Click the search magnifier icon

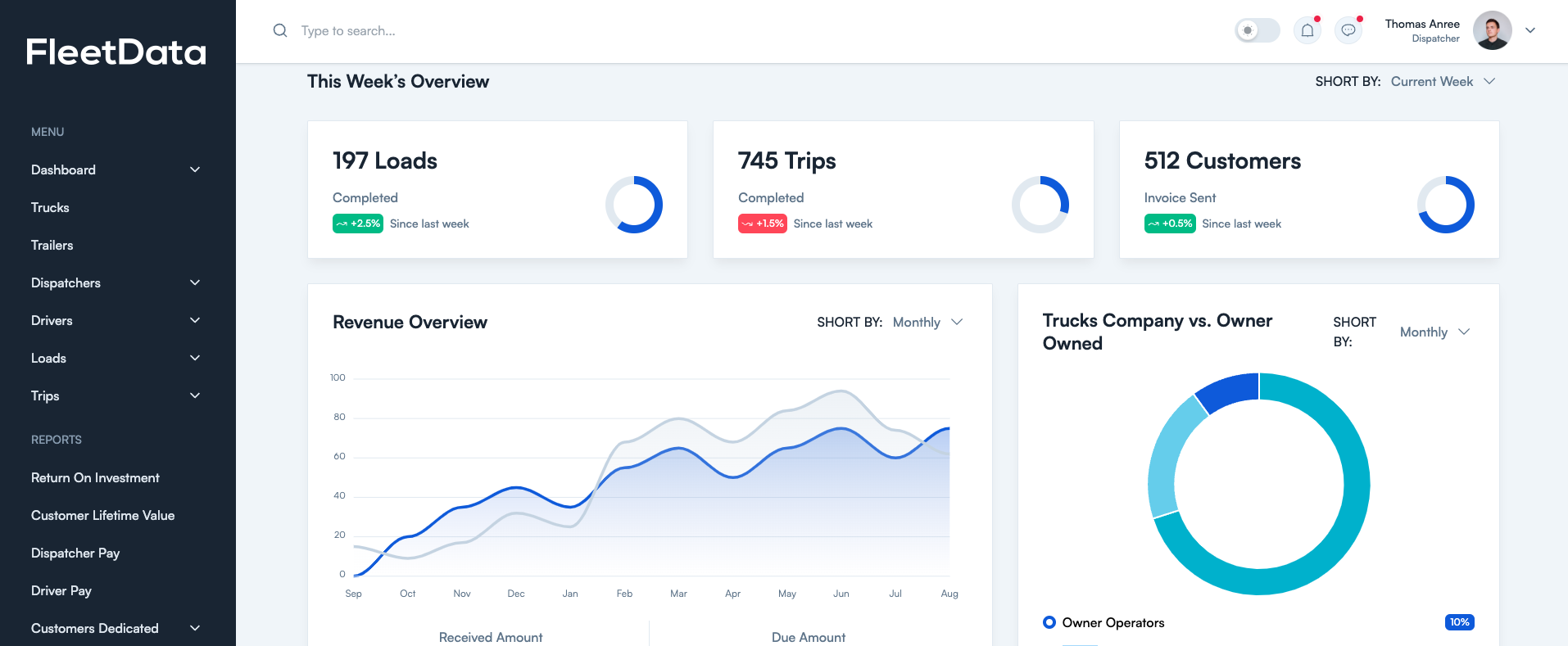click(x=280, y=31)
